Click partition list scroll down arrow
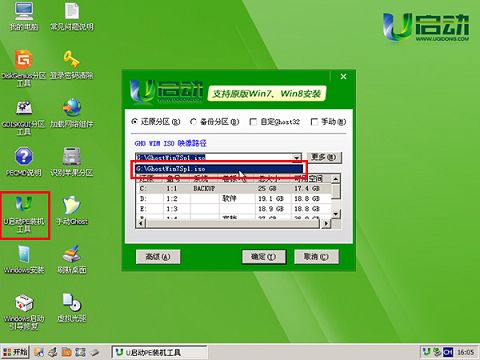The height and width of the screenshot is (360, 480). tap(336, 214)
